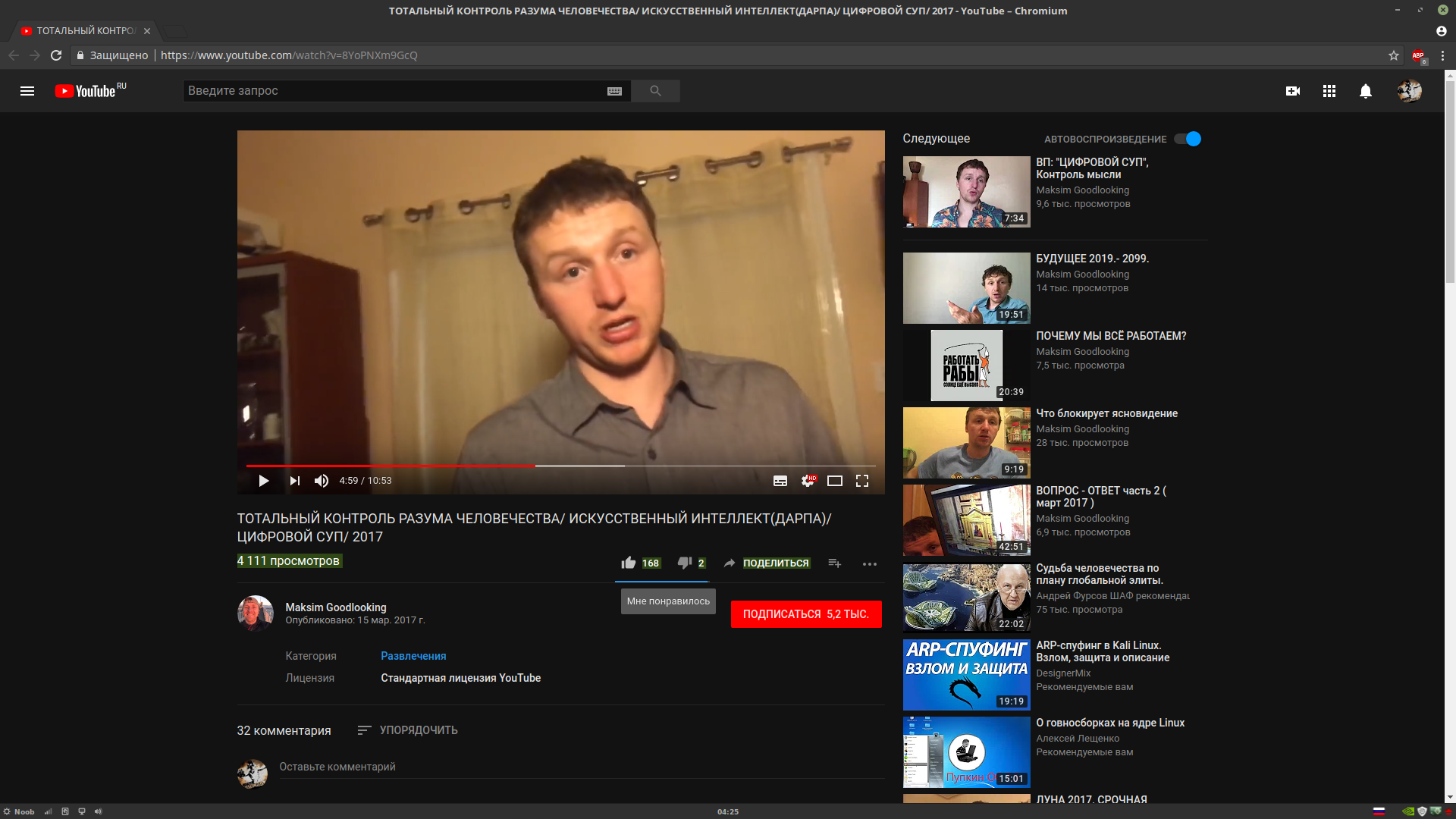Open the YouTube apps grid
The width and height of the screenshot is (1456, 819).
(1329, 91)
